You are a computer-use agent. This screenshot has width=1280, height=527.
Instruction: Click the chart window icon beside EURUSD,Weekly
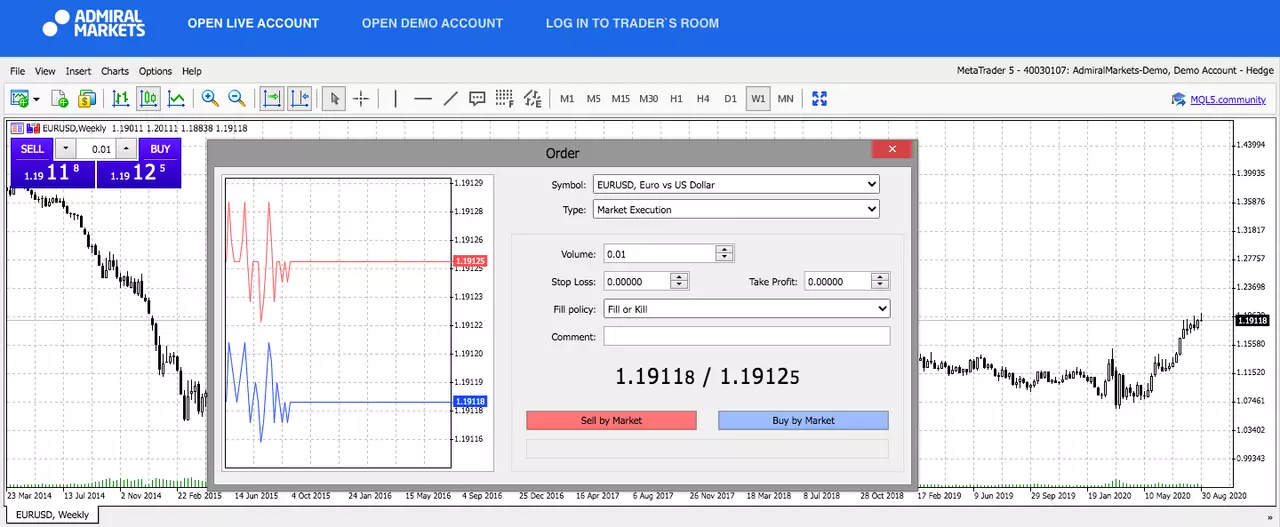(16, 128)
